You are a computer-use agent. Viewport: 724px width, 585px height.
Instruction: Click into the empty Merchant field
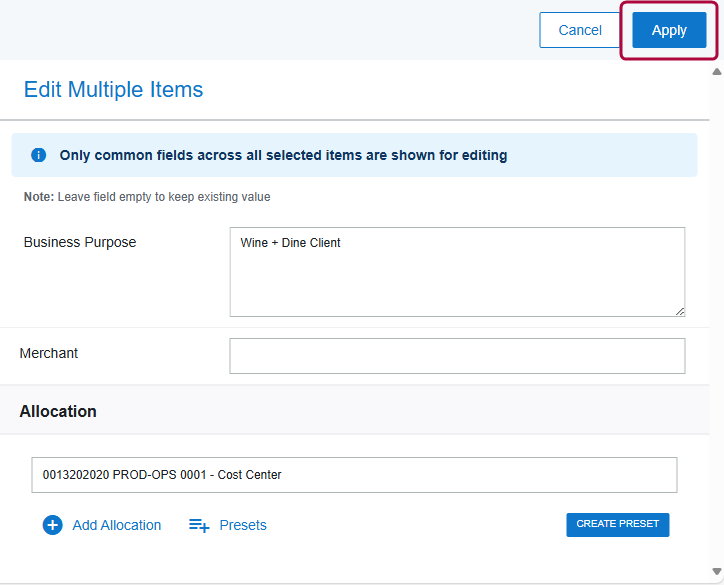pyautogui.click(x=457, y=356)
